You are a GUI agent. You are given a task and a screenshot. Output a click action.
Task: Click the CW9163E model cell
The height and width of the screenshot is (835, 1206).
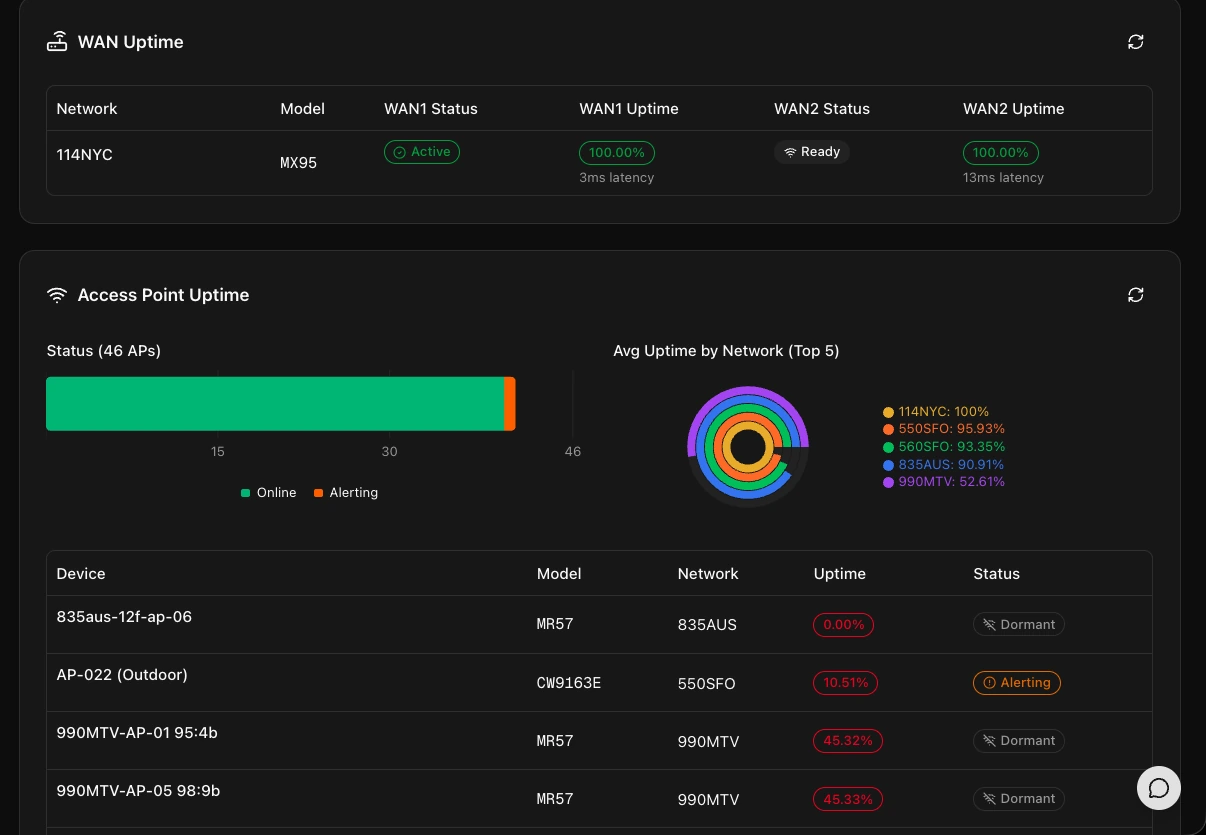569,684
